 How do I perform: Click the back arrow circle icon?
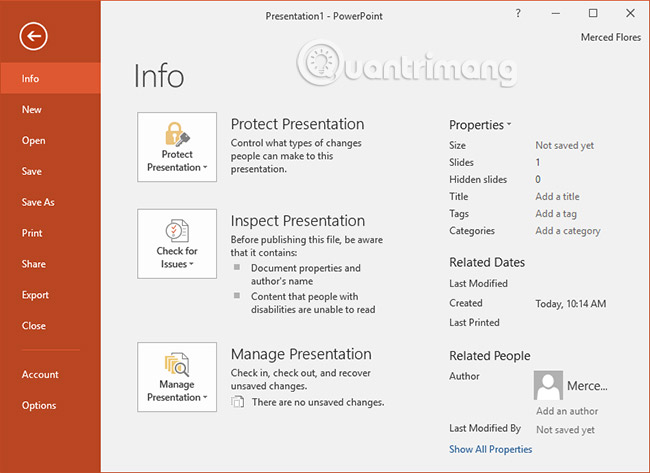click(33, 36)
